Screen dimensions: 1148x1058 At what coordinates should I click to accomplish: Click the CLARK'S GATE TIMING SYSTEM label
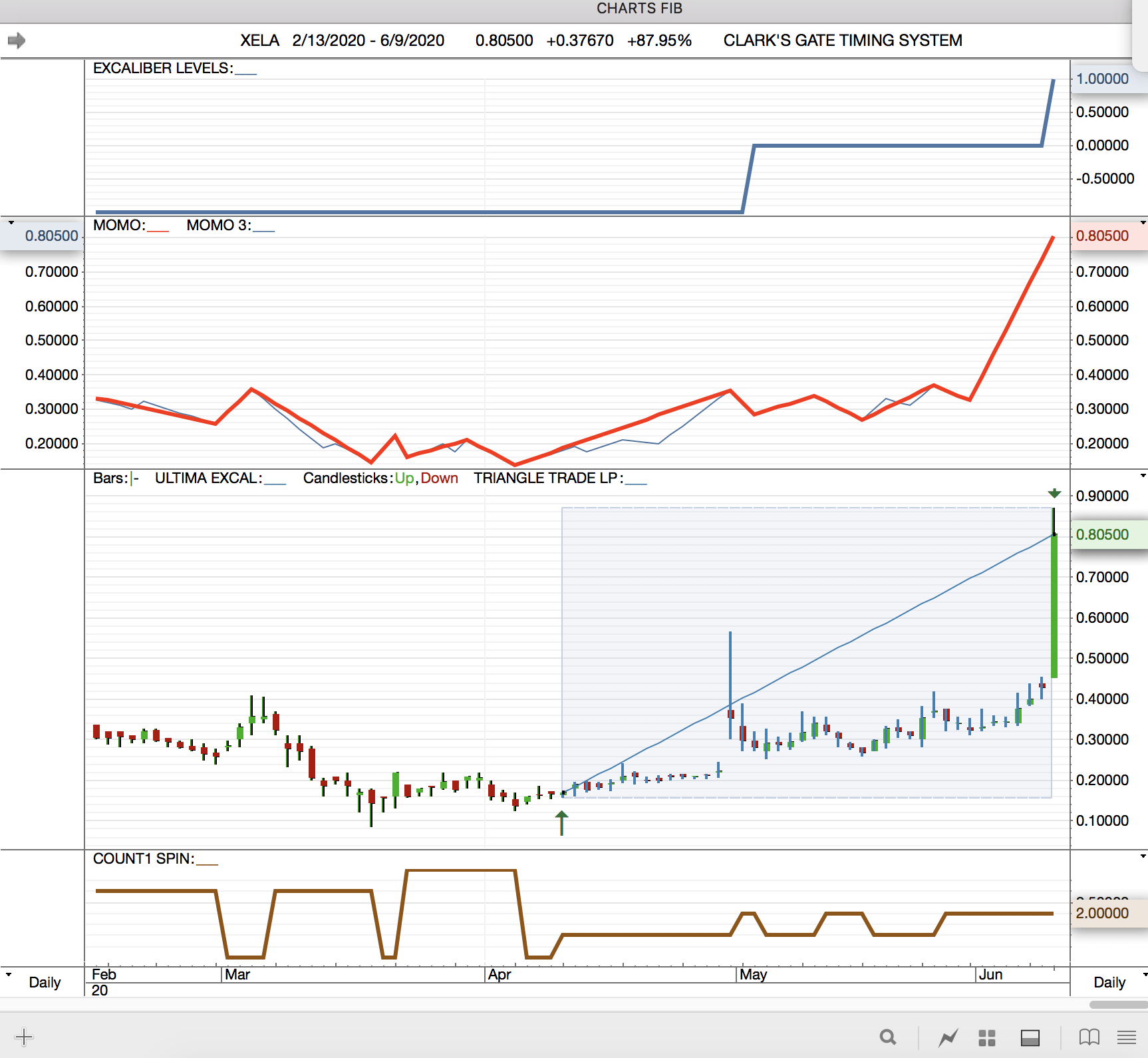[843, 41]
